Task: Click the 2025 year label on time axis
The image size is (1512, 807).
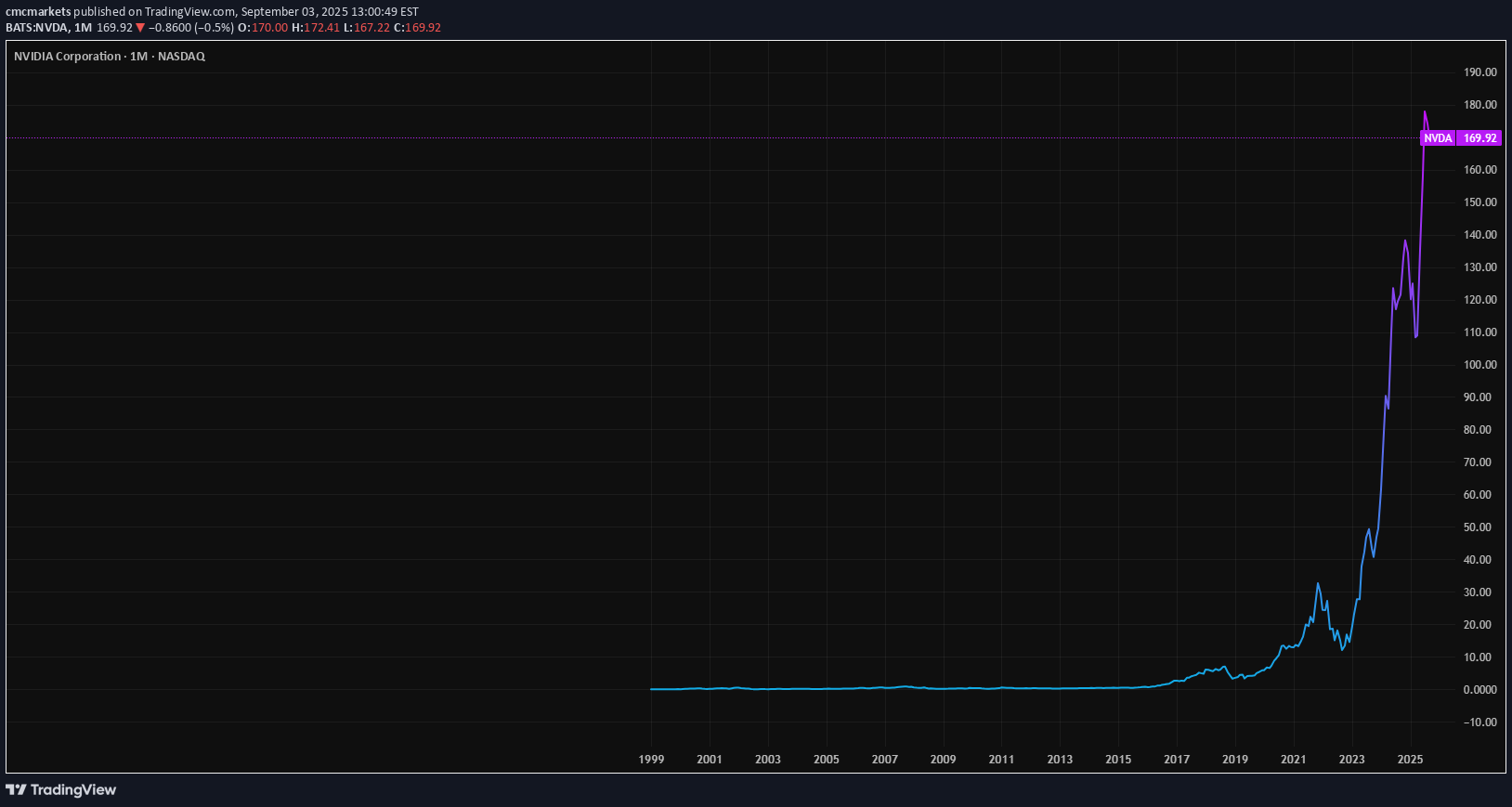Action: point(1410,760)
